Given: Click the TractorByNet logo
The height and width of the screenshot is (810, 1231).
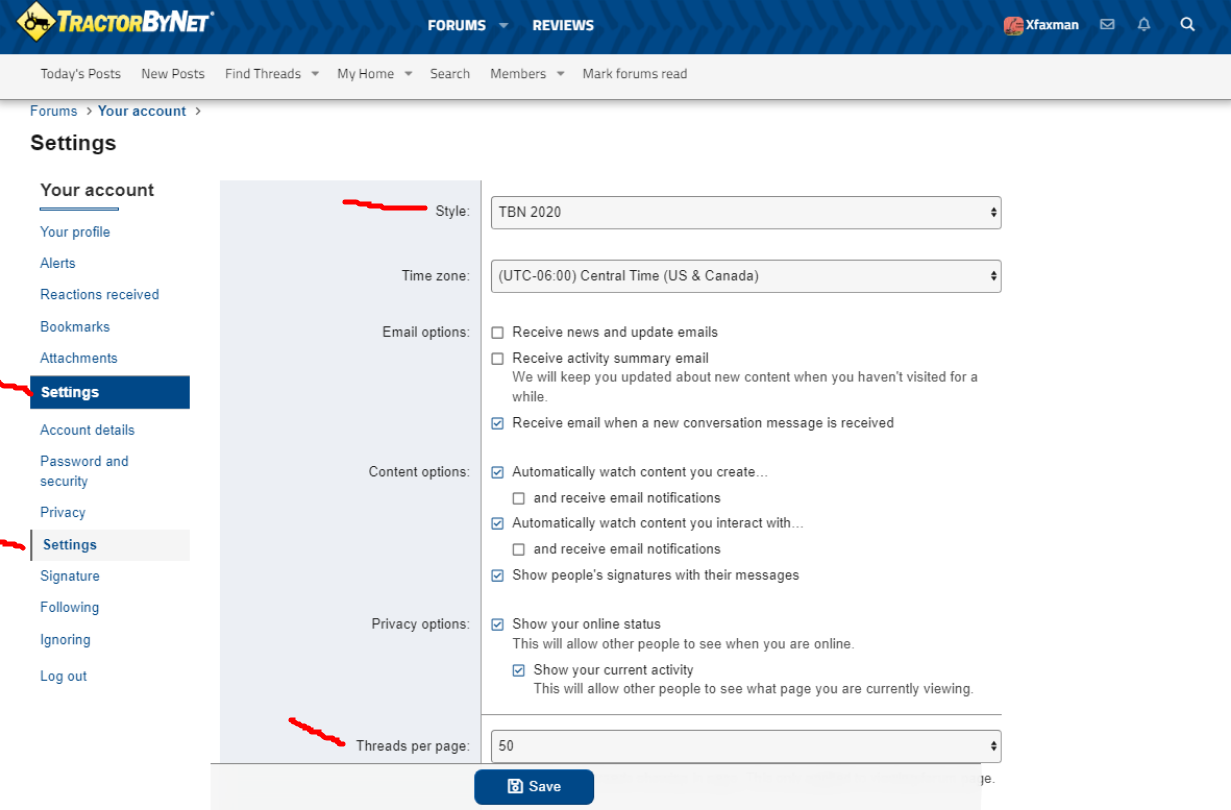Looking at the screenshot, I should pyautogui.click(x=116, y=22).
